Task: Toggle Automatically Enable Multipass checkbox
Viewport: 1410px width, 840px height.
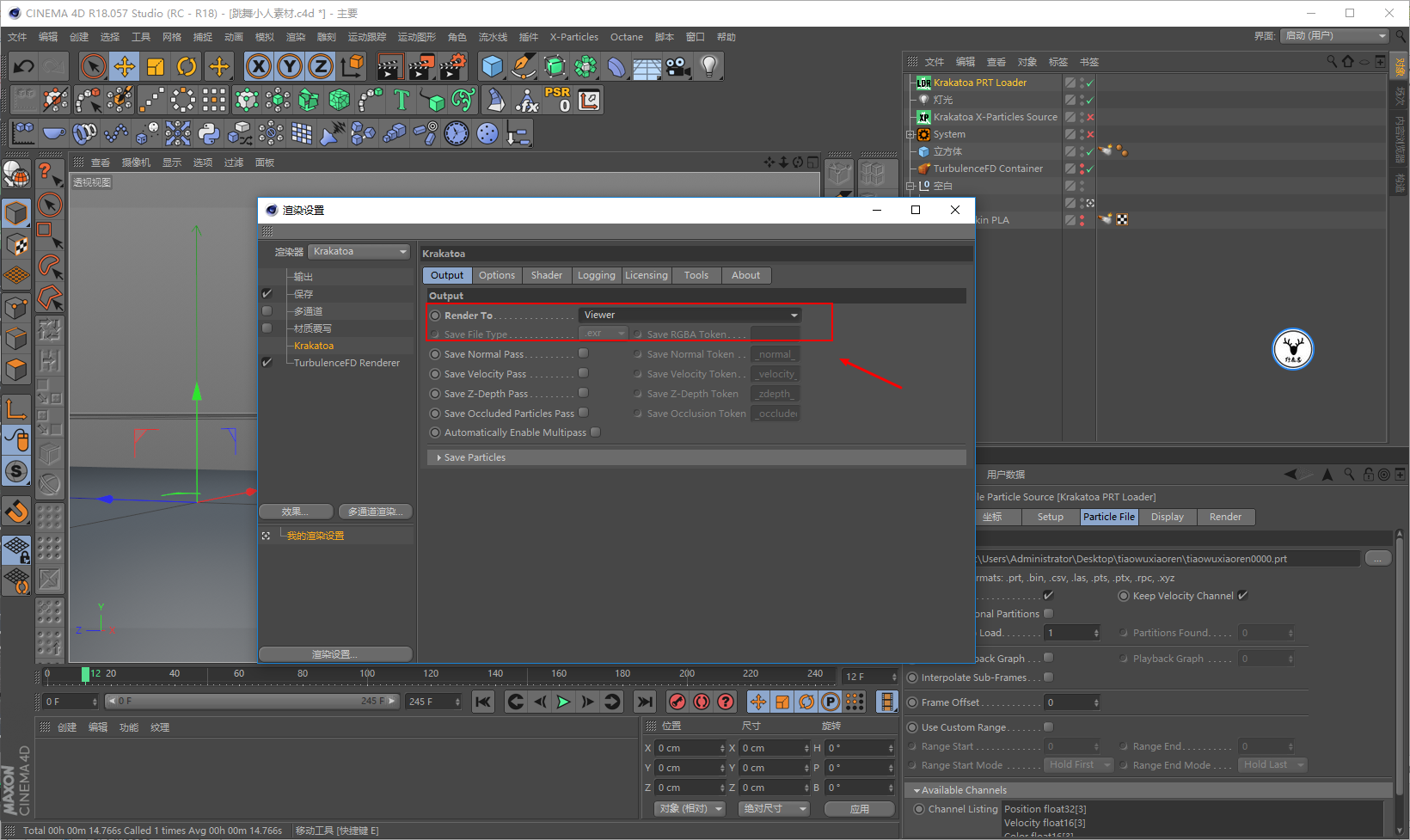Action: 596,432
